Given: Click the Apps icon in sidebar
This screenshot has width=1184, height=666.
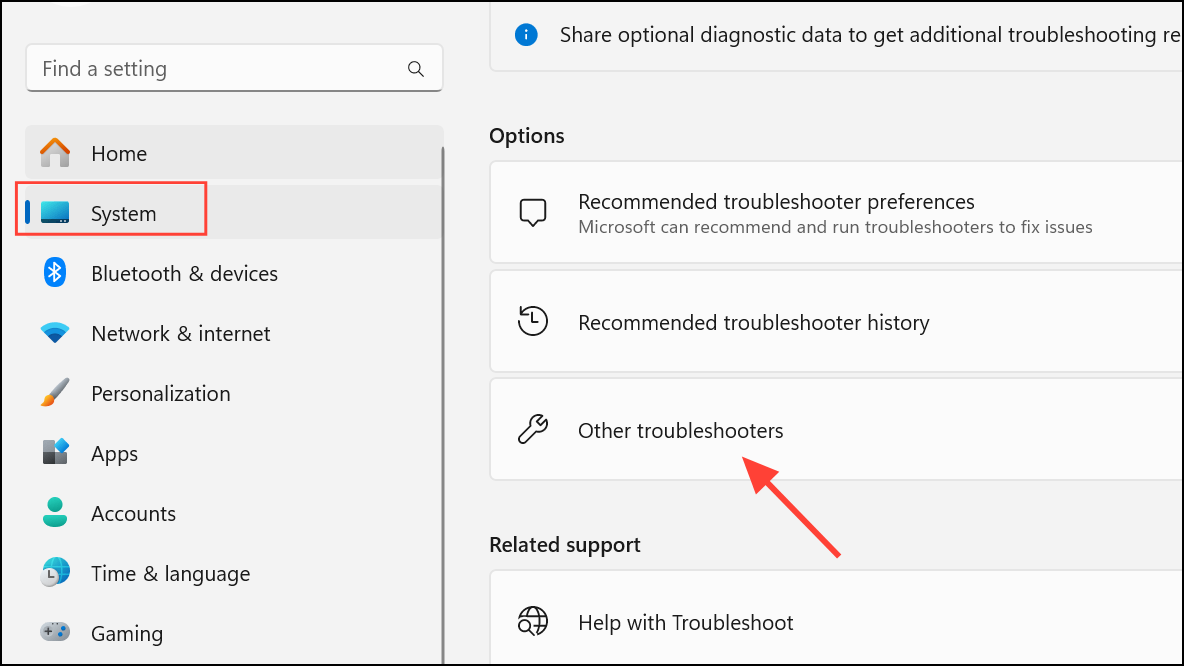Looking at the screenshot, I should (x=55, y=453).
